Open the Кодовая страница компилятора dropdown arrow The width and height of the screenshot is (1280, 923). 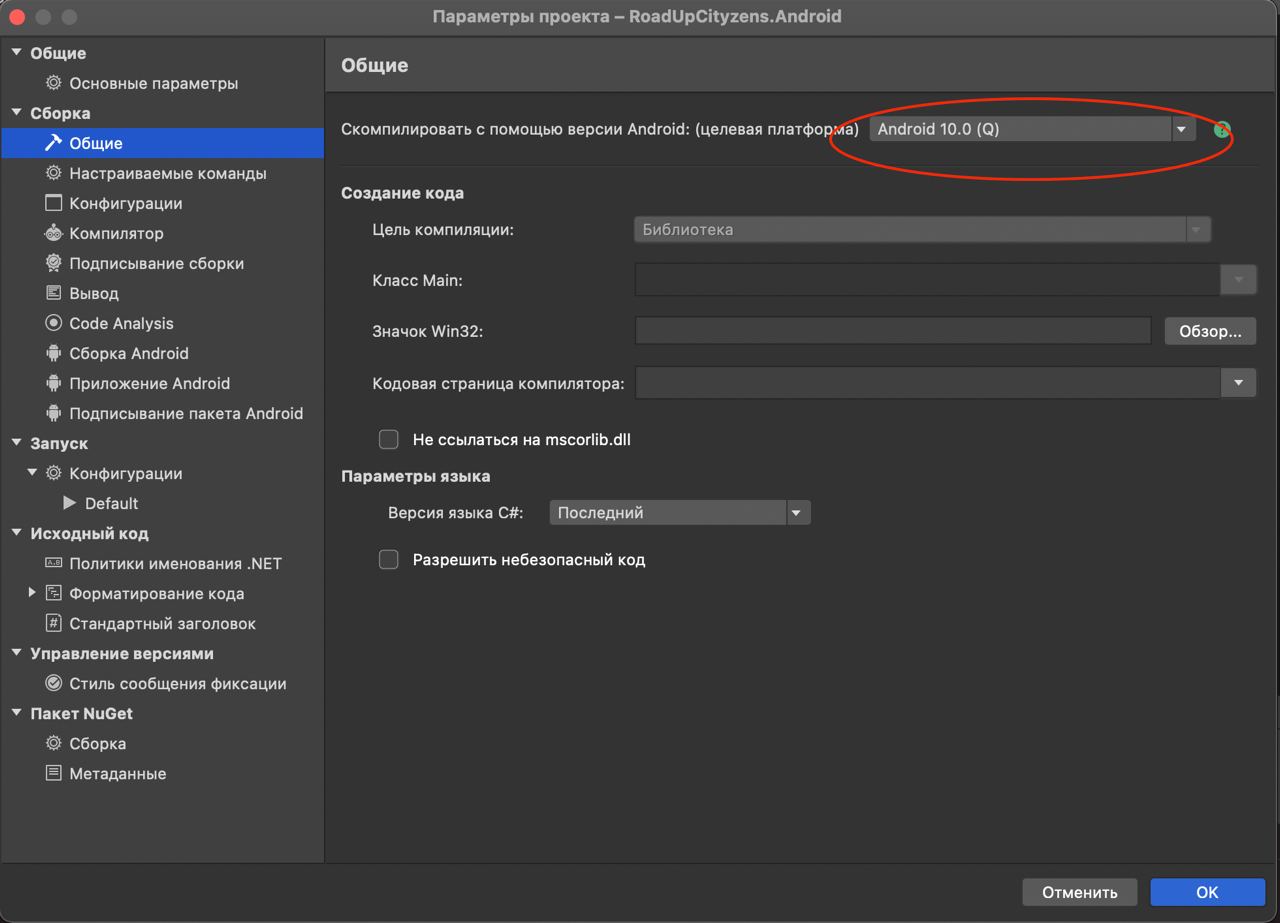1238,383
